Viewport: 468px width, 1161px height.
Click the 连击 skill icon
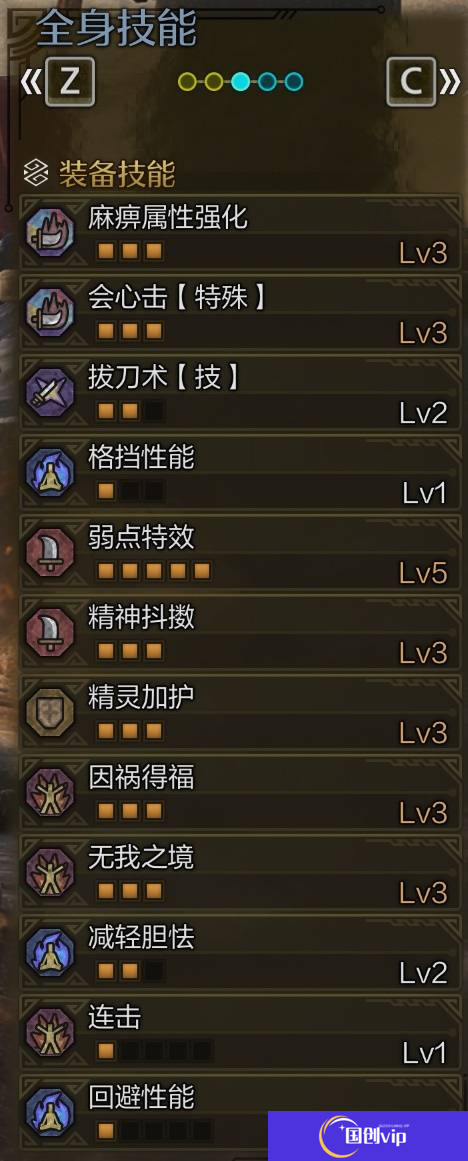coord(50,1032)
